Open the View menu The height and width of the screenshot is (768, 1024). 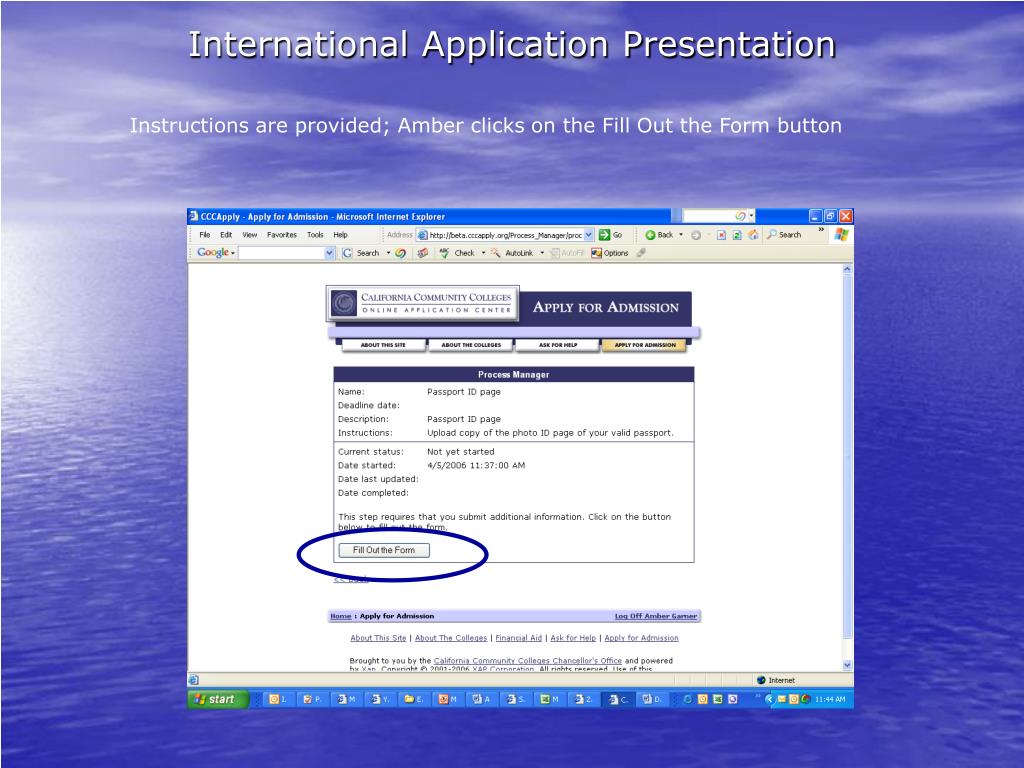(249, 235)
